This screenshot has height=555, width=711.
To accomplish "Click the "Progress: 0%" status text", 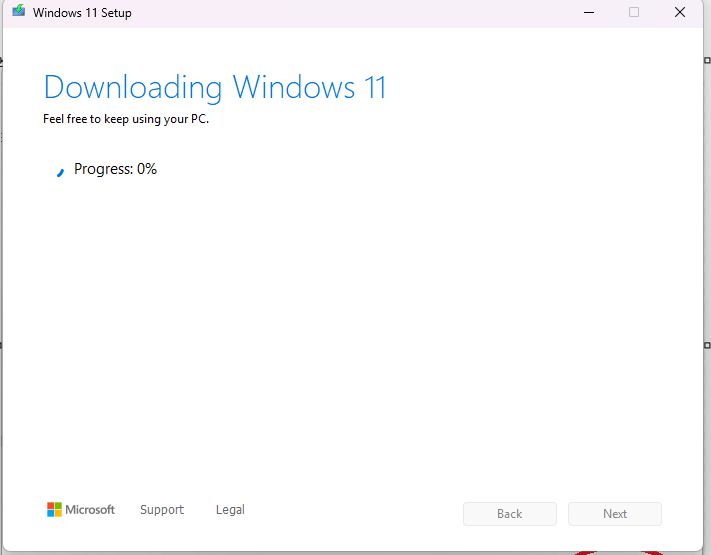I will click(115, 169).
